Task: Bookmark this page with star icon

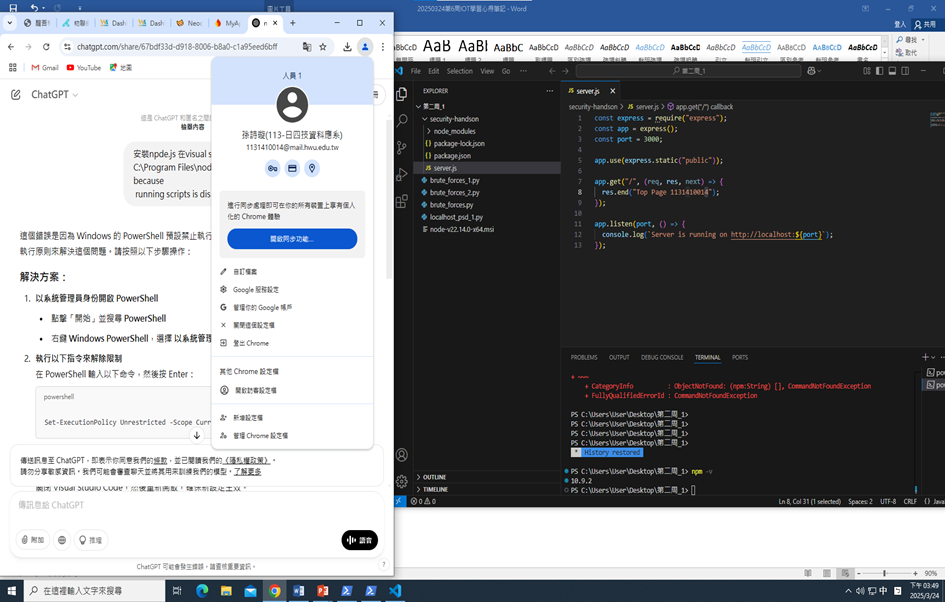Action: tap(323, 47)
